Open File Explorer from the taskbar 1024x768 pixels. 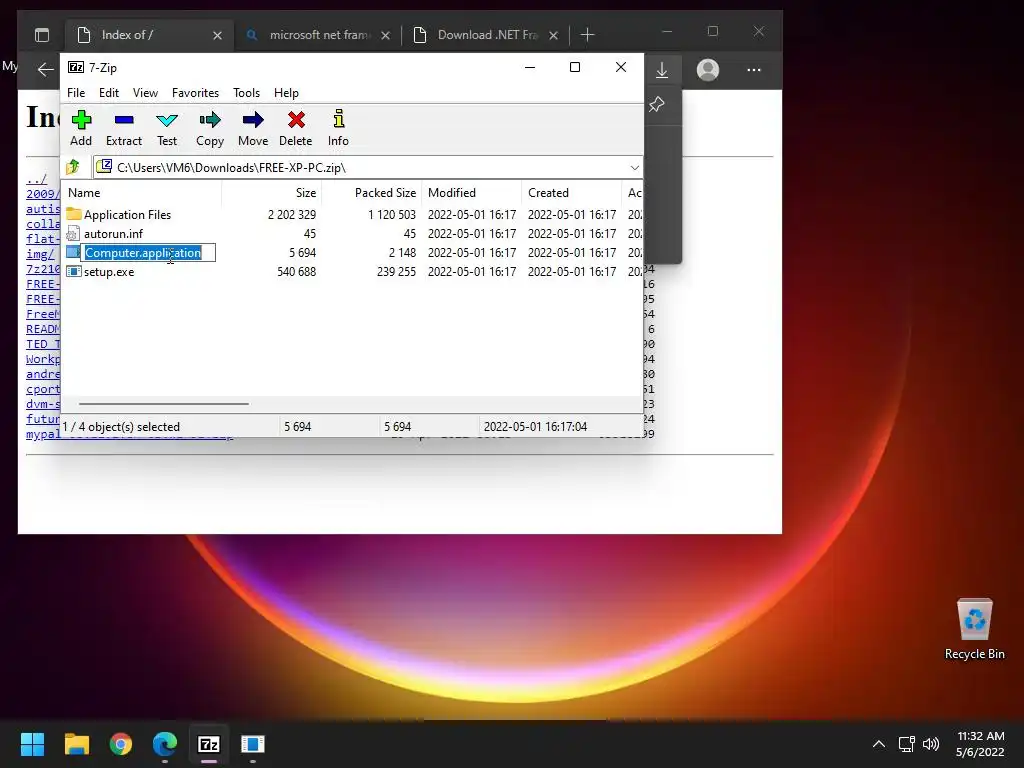76,744
